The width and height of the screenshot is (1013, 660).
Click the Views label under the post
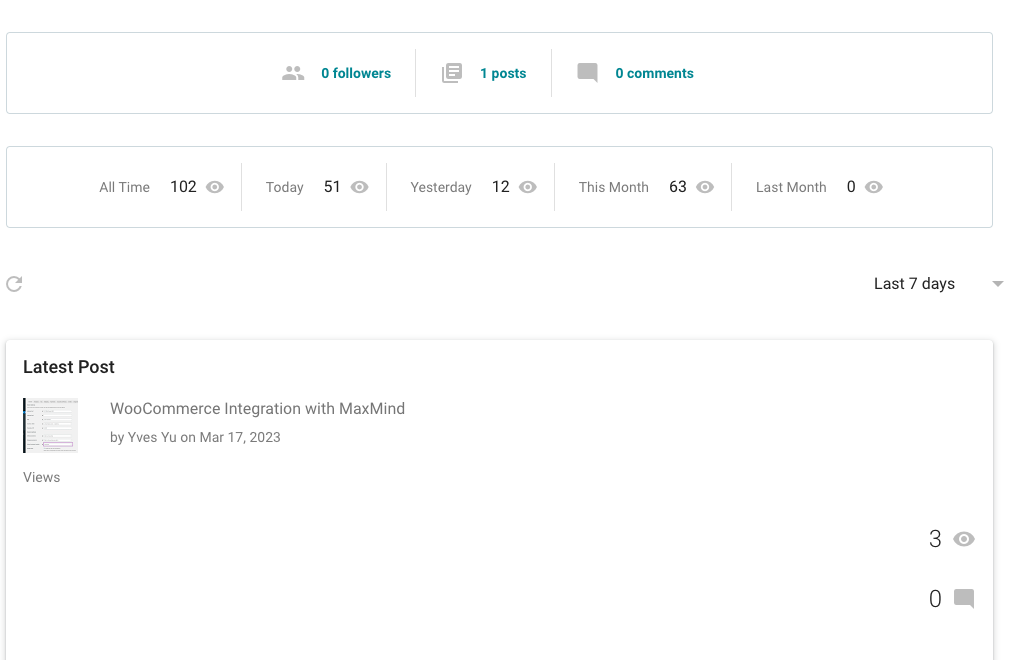(41, 477)
